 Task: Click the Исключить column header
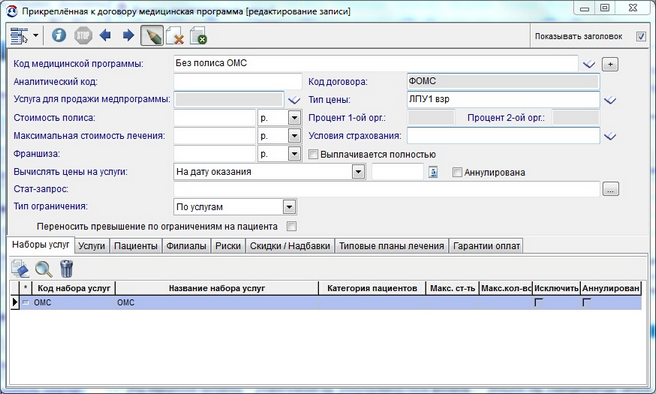(x=556, y=288)
